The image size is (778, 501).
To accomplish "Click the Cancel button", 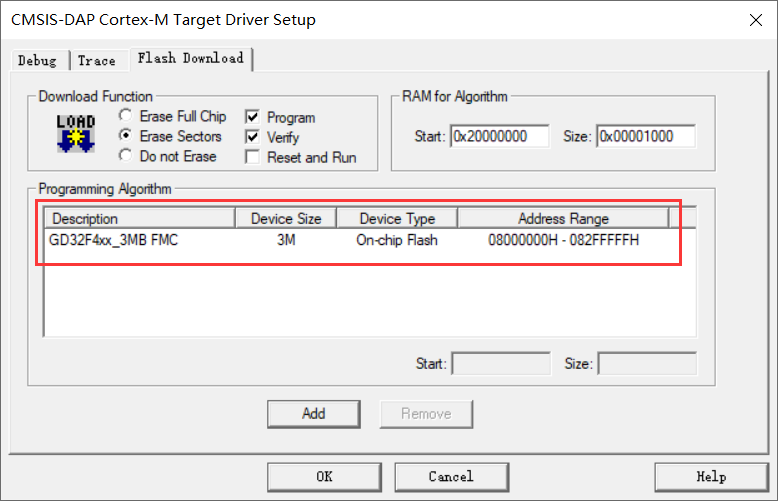I will click(450, 476).
